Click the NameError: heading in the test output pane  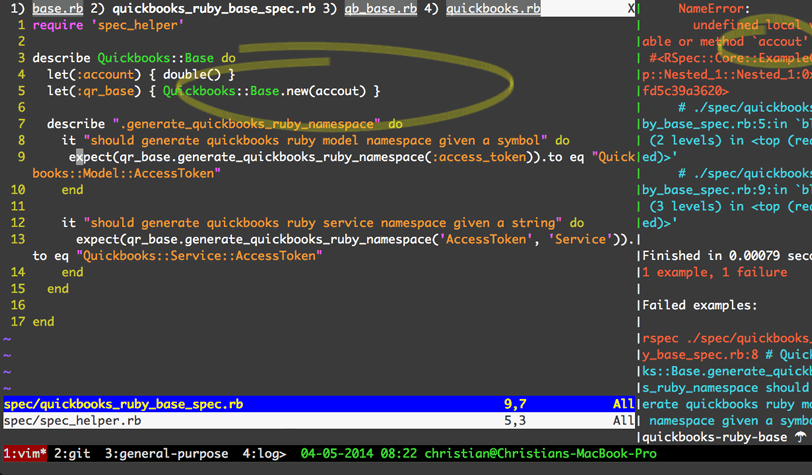click(x=714, y=8)
